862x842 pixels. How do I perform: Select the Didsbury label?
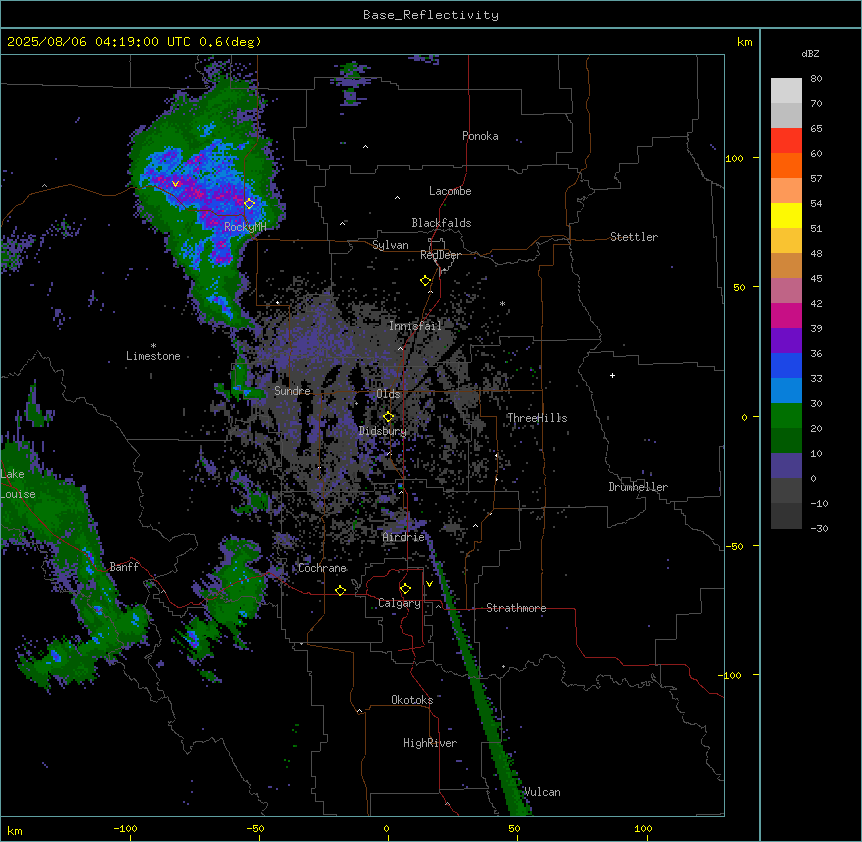383,431
